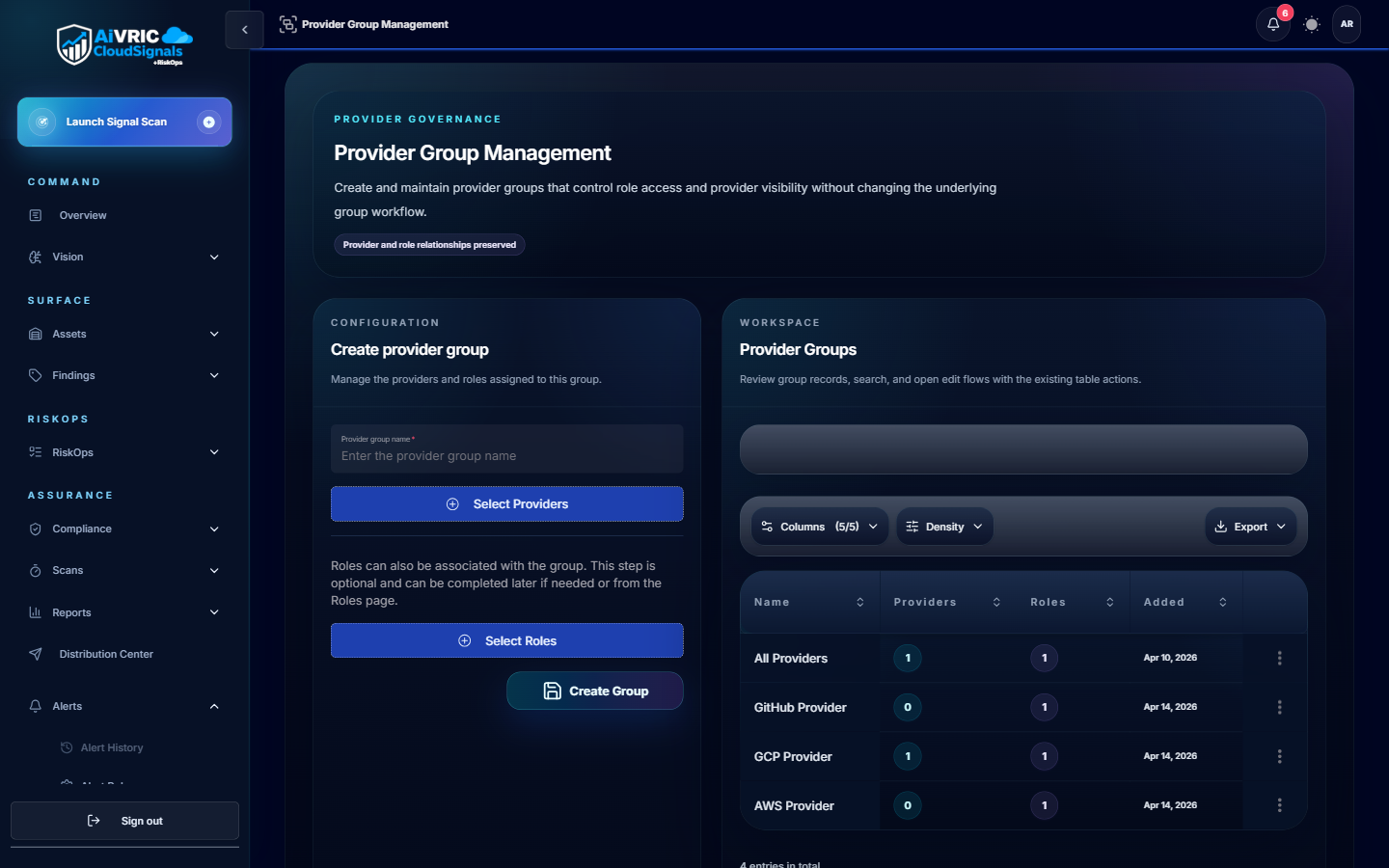
Task: Focus the provider group name field
Action: (506, 448)
